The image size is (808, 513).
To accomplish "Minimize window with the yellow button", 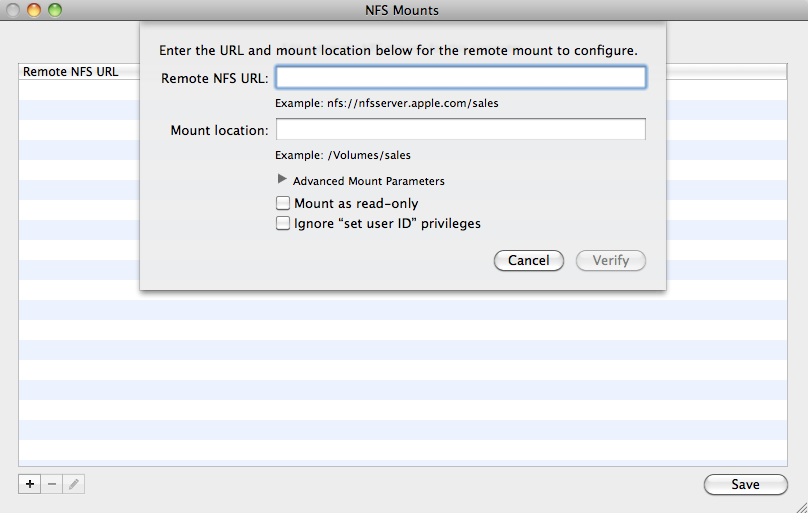I will click(34, 10).
